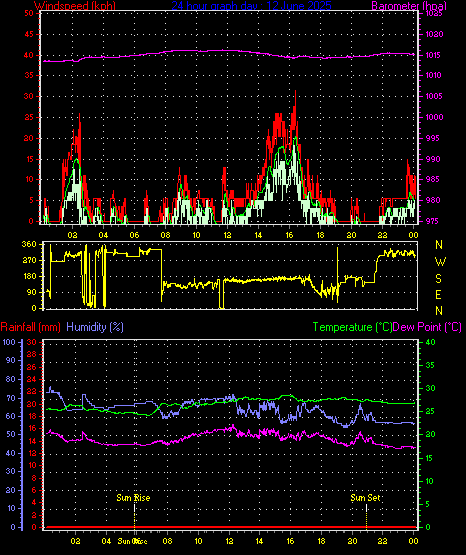Click the Barometer (hpa) axis title
Viewport: 466px width, 555px height.
[x=409, y=6]
